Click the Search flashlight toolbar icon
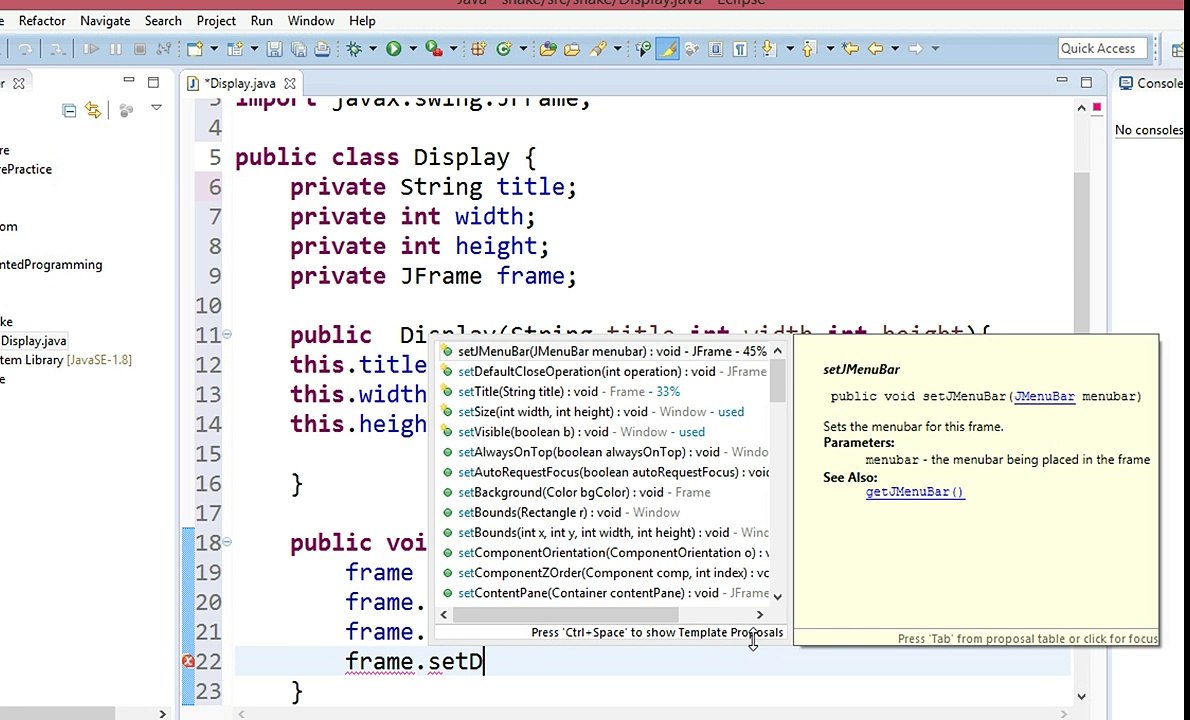The width and height of the screenshot is (1190, 720). pyautogui.click(x=598, y=49)
